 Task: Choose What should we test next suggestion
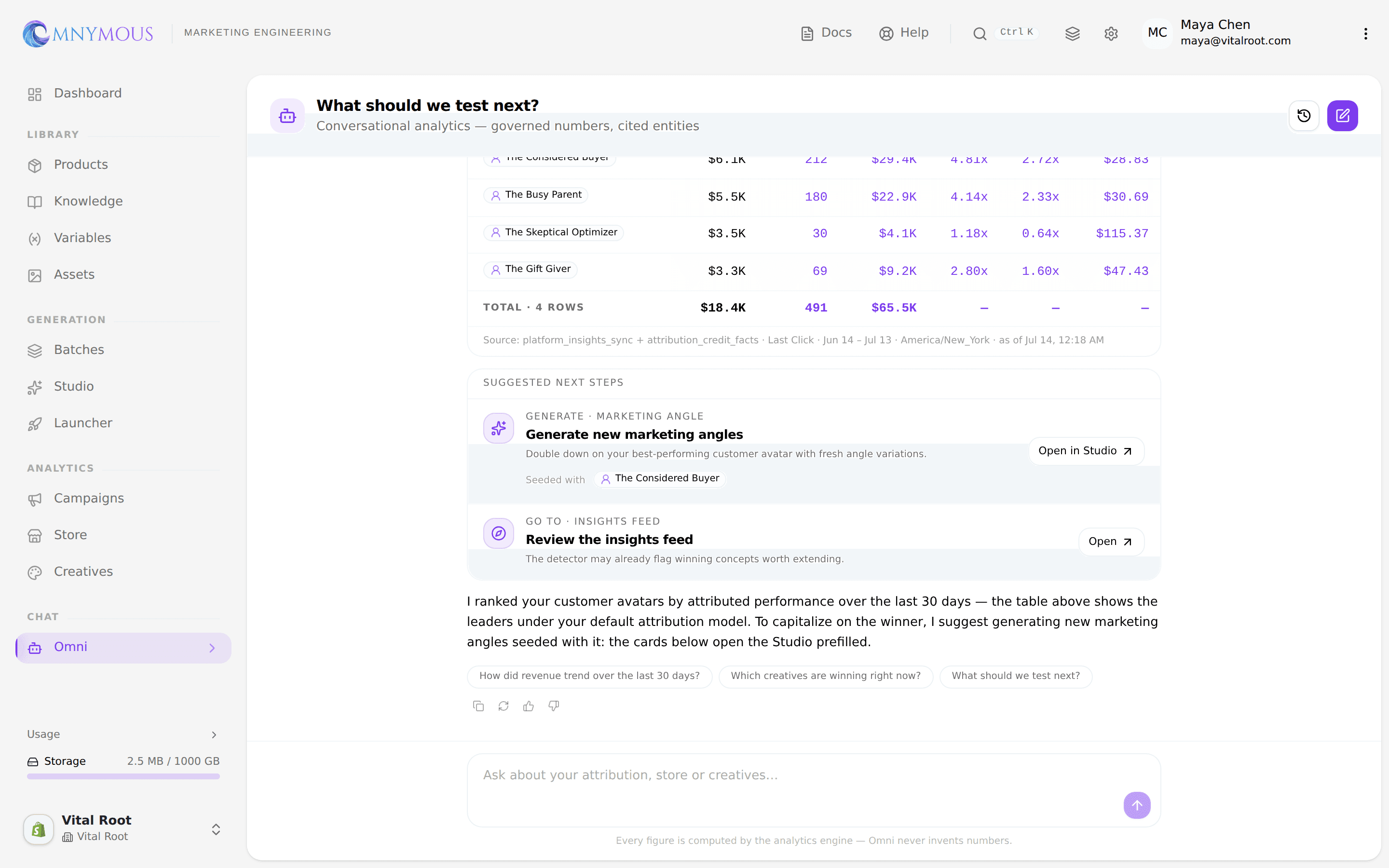click(1015, 676)
